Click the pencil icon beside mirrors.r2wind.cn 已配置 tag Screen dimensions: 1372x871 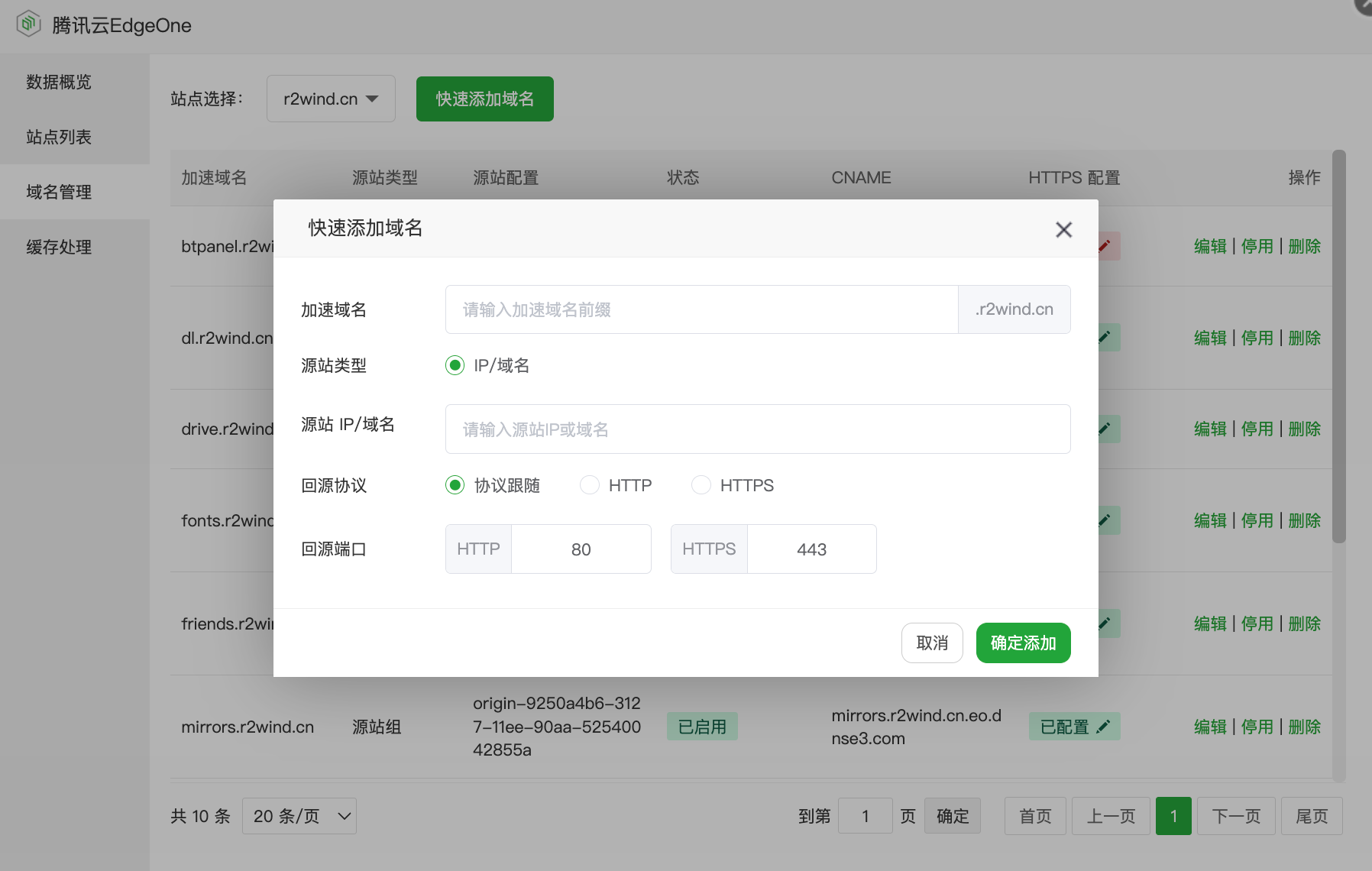click(x=1102, y=726)
